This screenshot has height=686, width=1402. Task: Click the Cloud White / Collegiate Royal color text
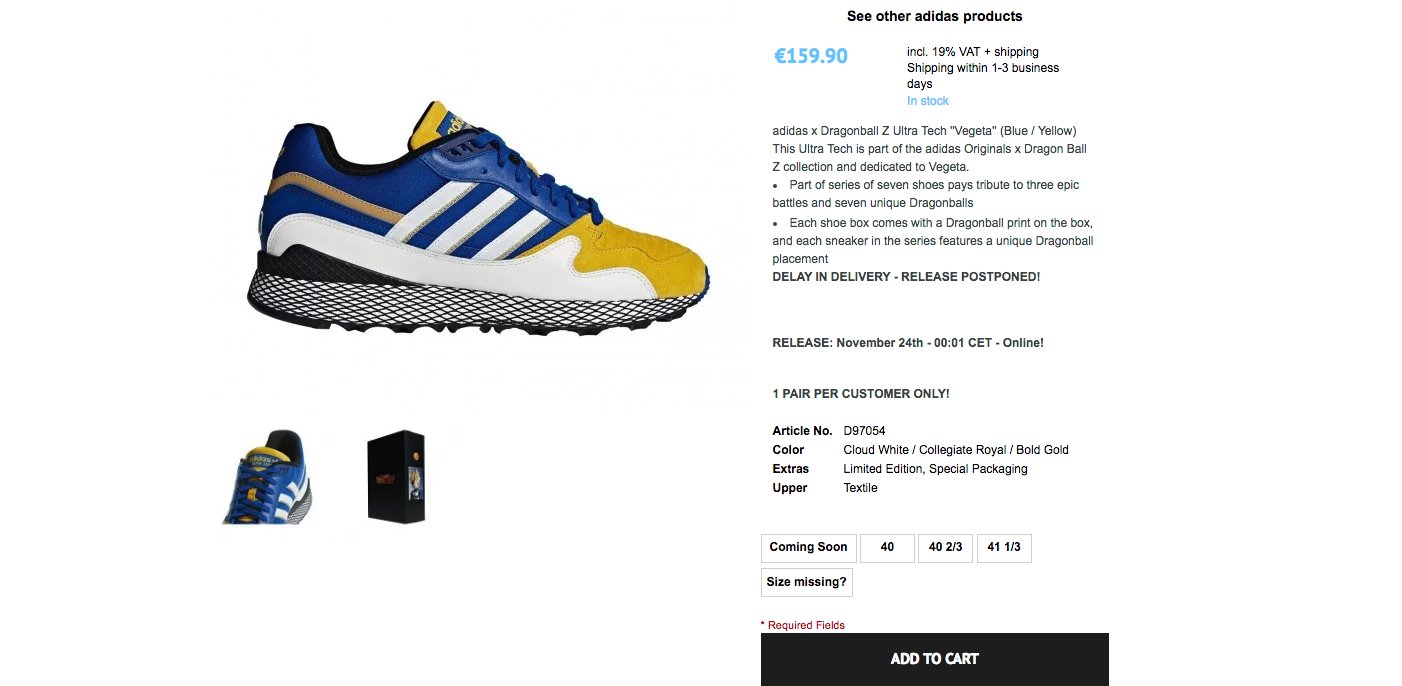point(956,450)
